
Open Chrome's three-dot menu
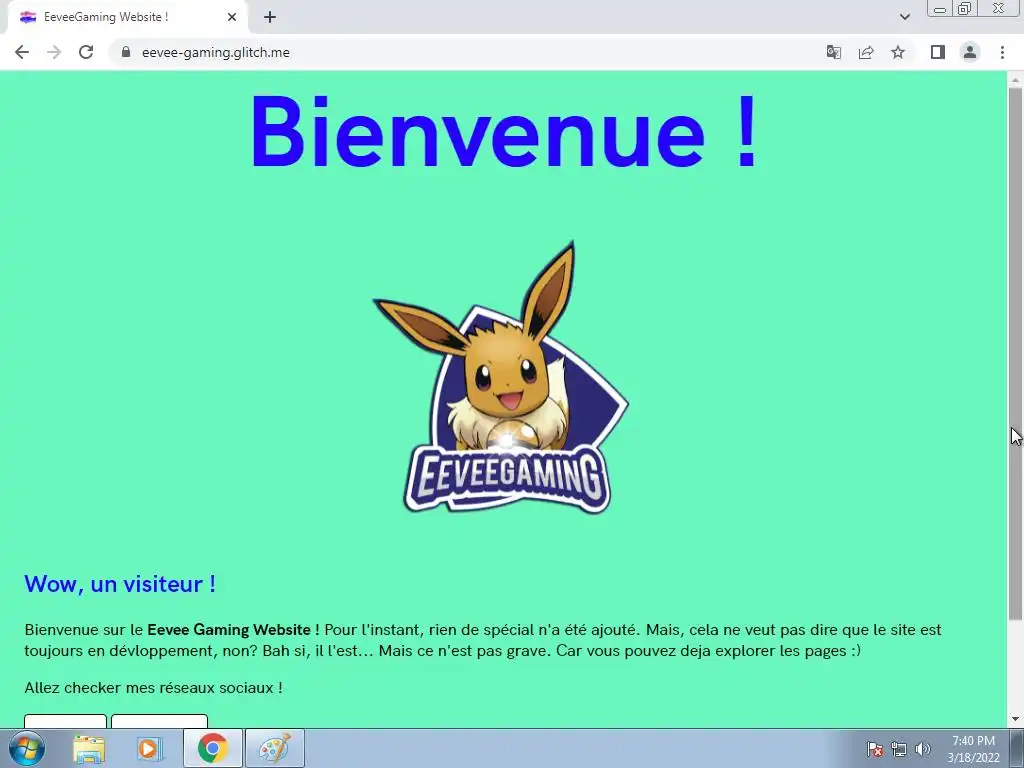[1002, 52]
